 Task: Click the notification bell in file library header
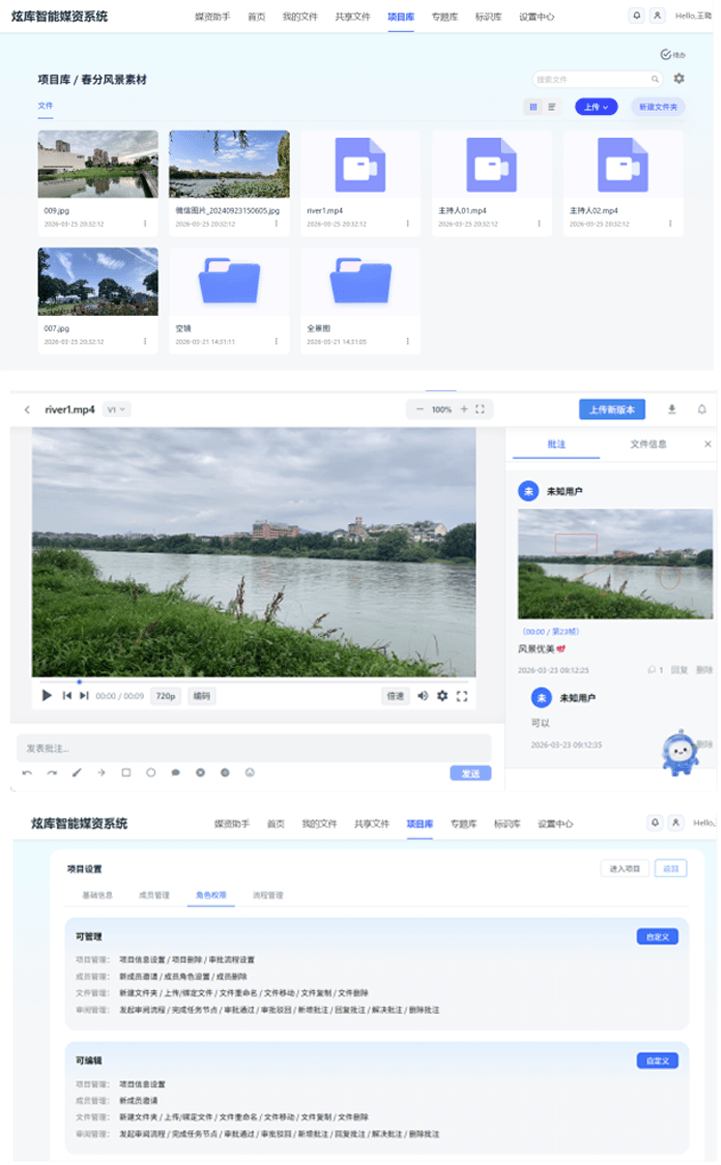pos(636,16)
